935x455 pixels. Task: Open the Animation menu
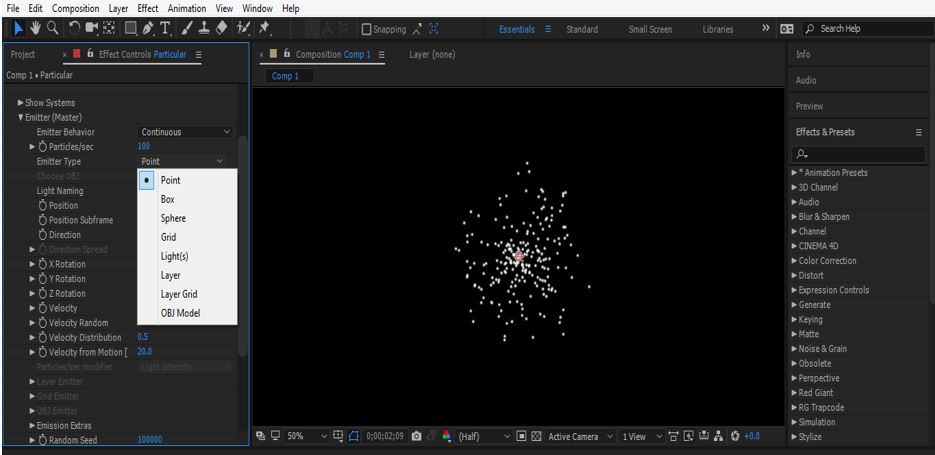[187, 8]
